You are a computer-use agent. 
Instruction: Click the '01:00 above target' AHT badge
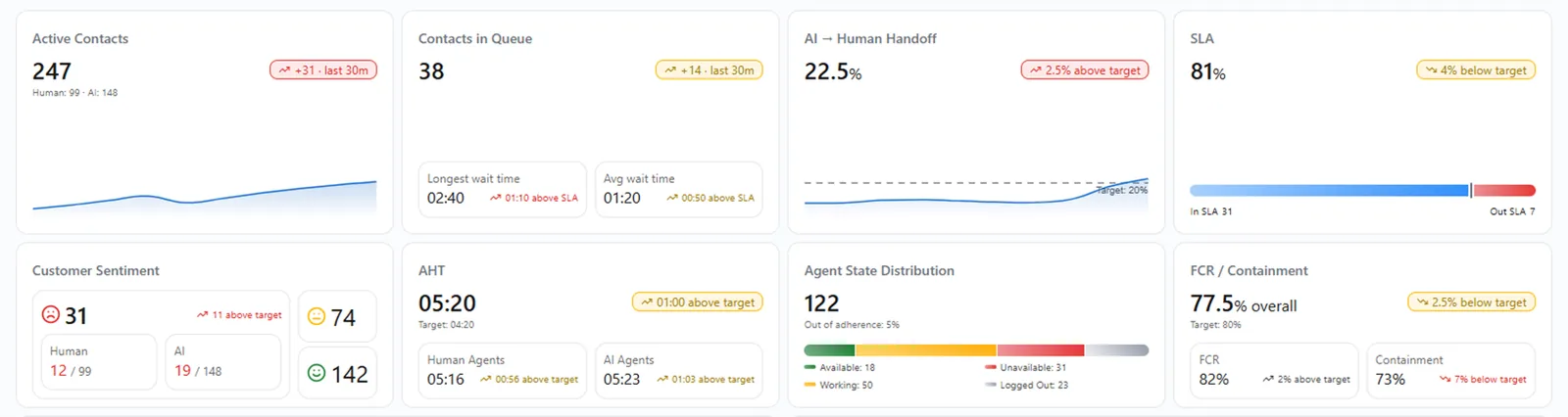click(x=698, y=302)
